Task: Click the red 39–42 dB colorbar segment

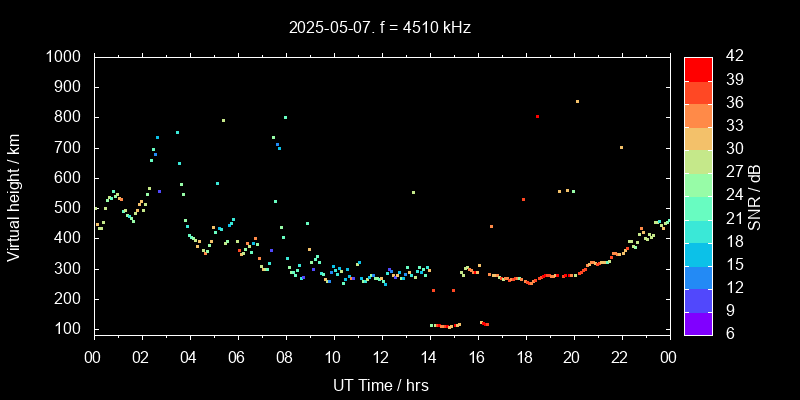Action: (698, 68)
